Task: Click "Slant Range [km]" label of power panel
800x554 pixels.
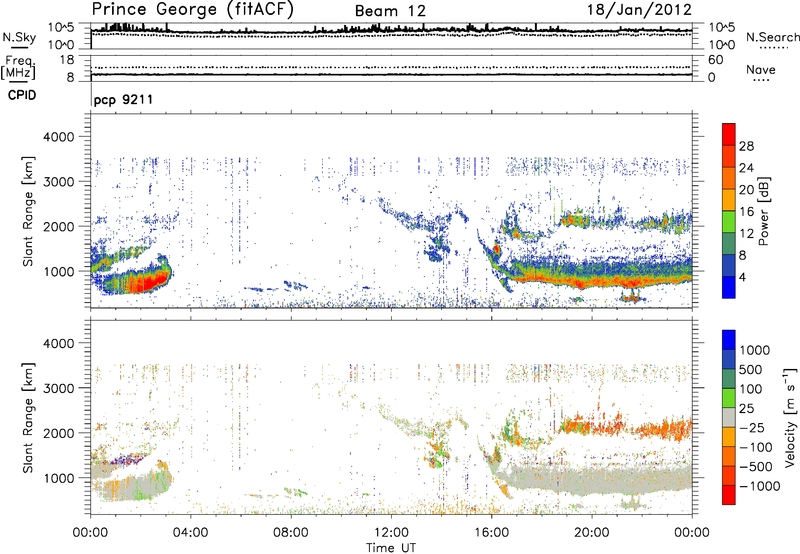Action: coord(28,211)
